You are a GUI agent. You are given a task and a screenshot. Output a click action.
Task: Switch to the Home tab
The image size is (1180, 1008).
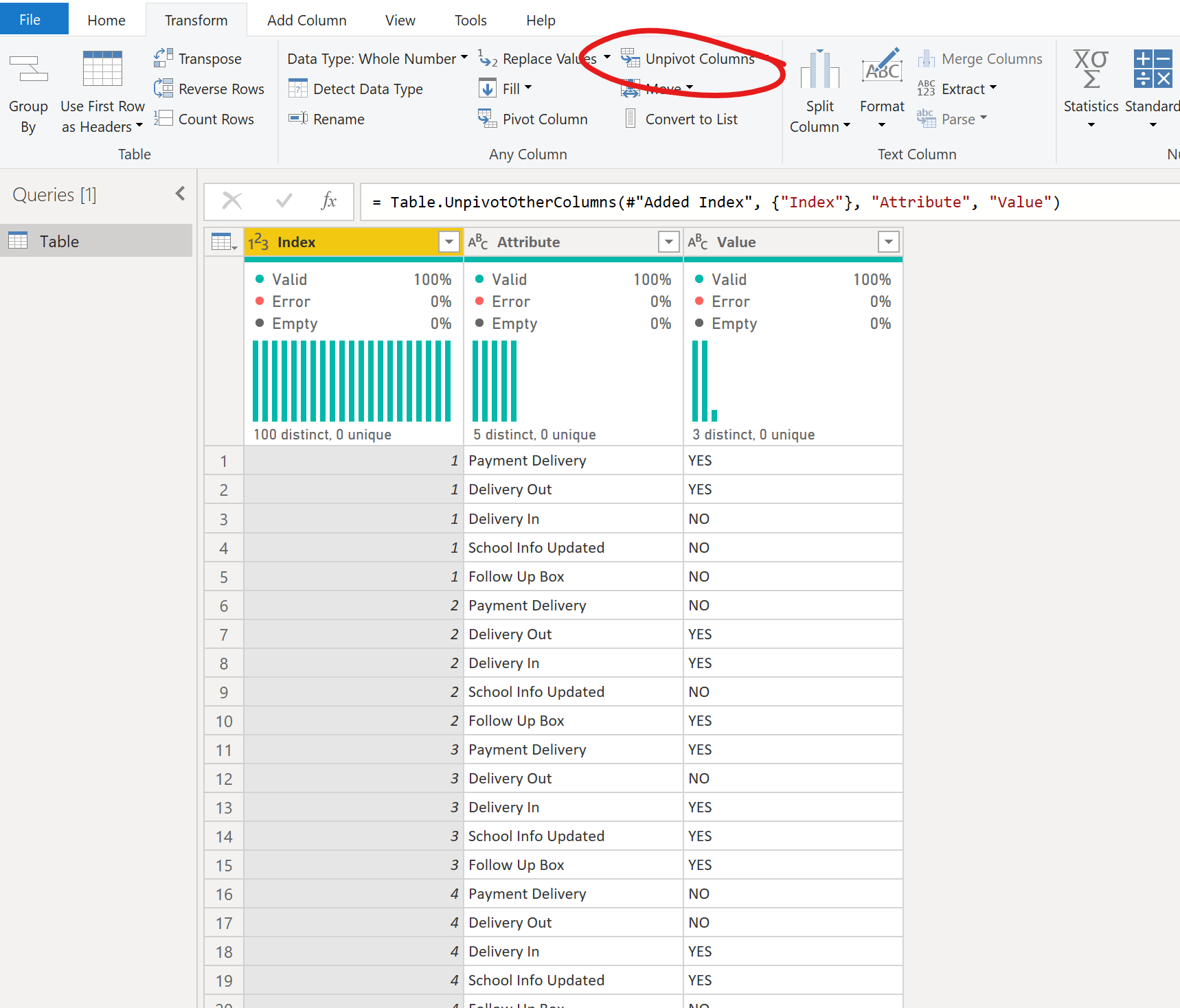click(106, 20)
